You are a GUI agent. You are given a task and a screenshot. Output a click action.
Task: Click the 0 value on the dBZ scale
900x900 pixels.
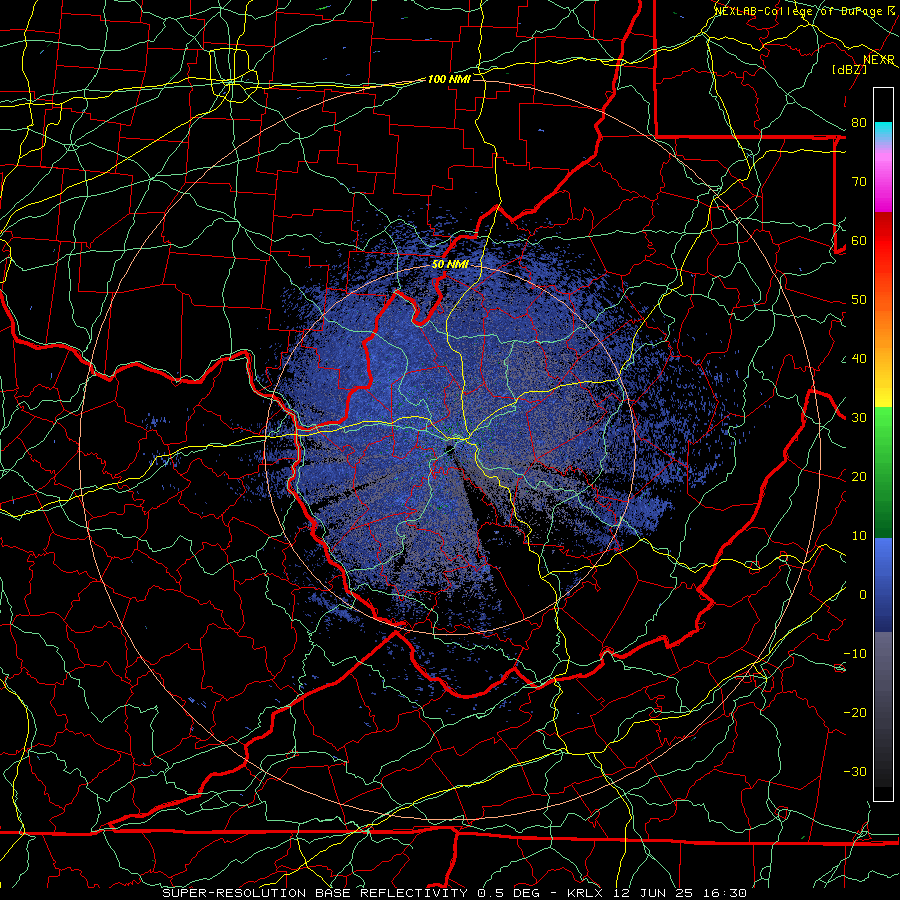click(x=863, y=595)
